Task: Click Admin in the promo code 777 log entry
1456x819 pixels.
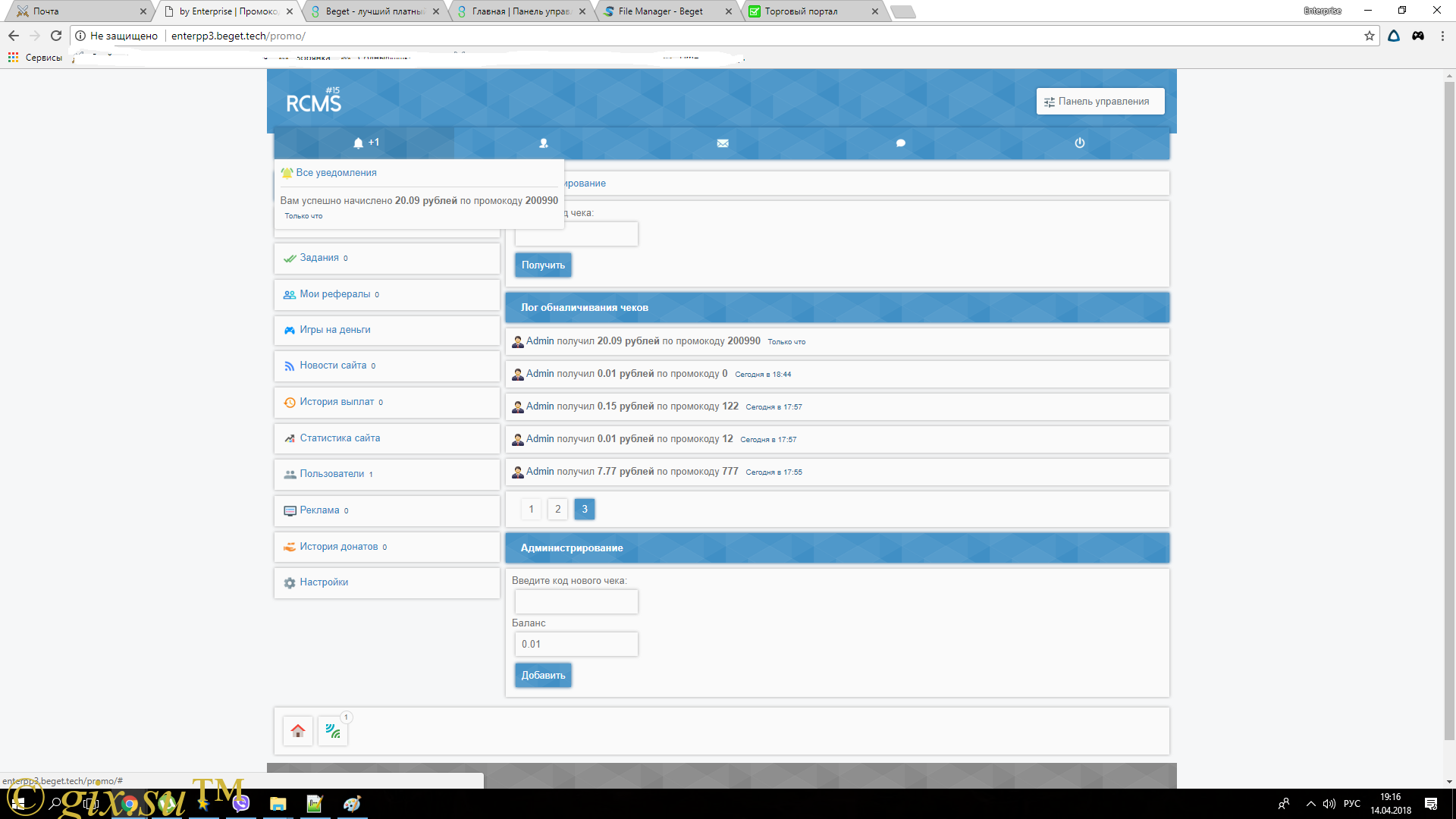Action: point(540,472)
